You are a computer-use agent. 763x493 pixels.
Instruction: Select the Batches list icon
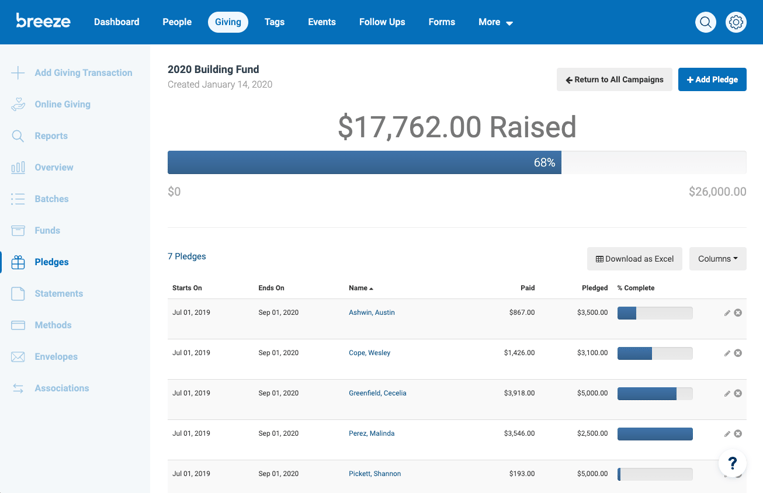(x=18, y=199)
